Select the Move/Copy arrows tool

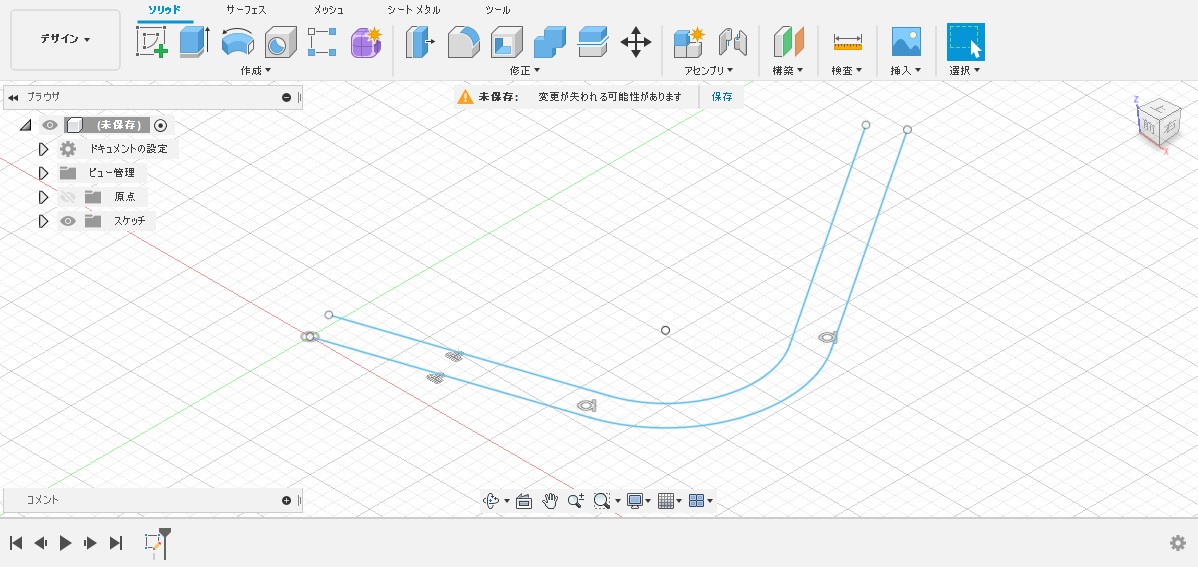[636, 42]
